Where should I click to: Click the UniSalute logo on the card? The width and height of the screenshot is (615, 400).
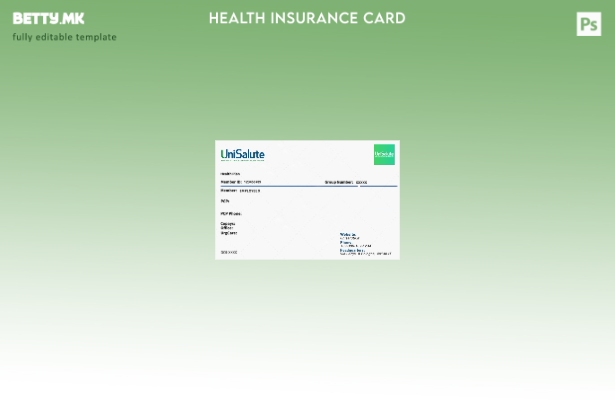242,155
